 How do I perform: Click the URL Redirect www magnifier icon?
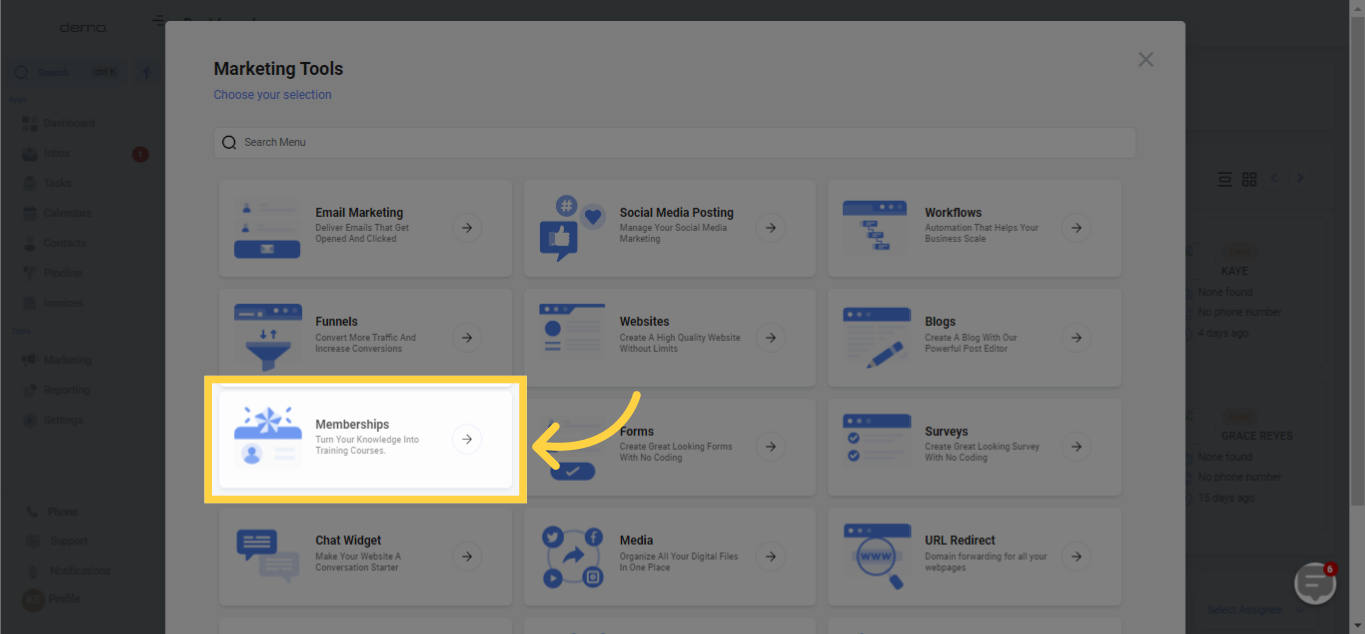(x=876, y=556)
